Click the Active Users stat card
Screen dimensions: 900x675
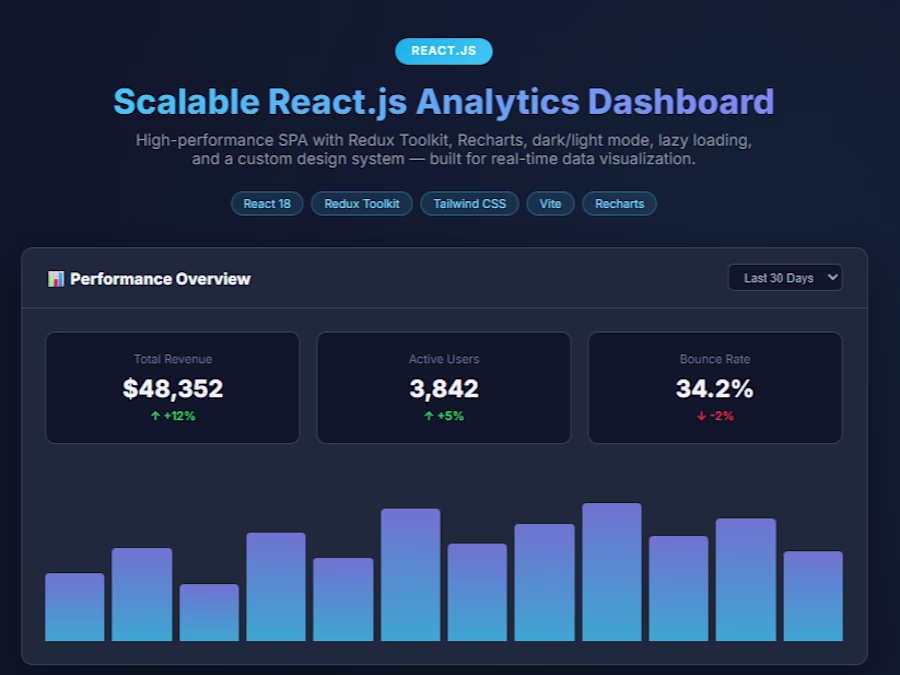[x=444, y=387]
